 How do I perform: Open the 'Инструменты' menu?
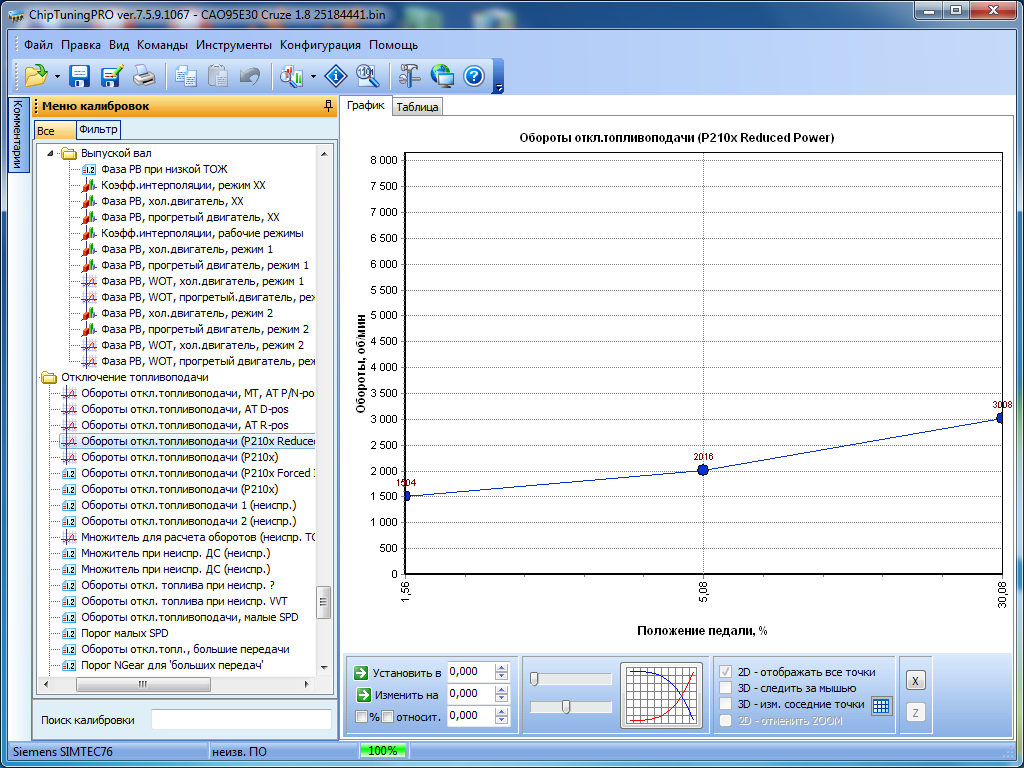click(x=233, y=45)
